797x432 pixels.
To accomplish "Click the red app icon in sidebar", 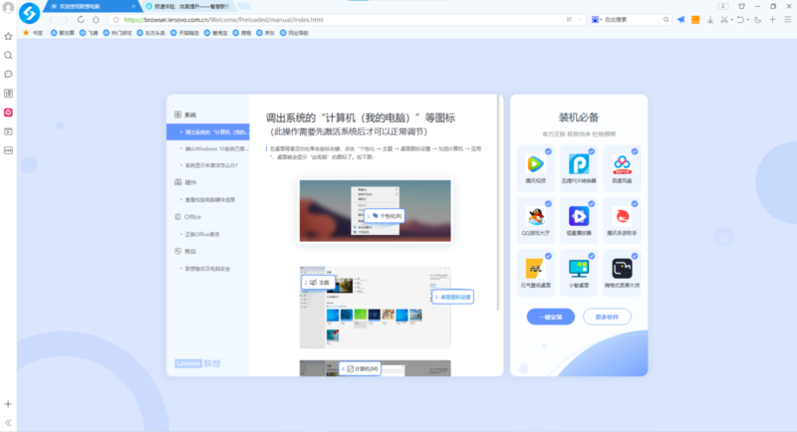I will (x=9, y=112).
